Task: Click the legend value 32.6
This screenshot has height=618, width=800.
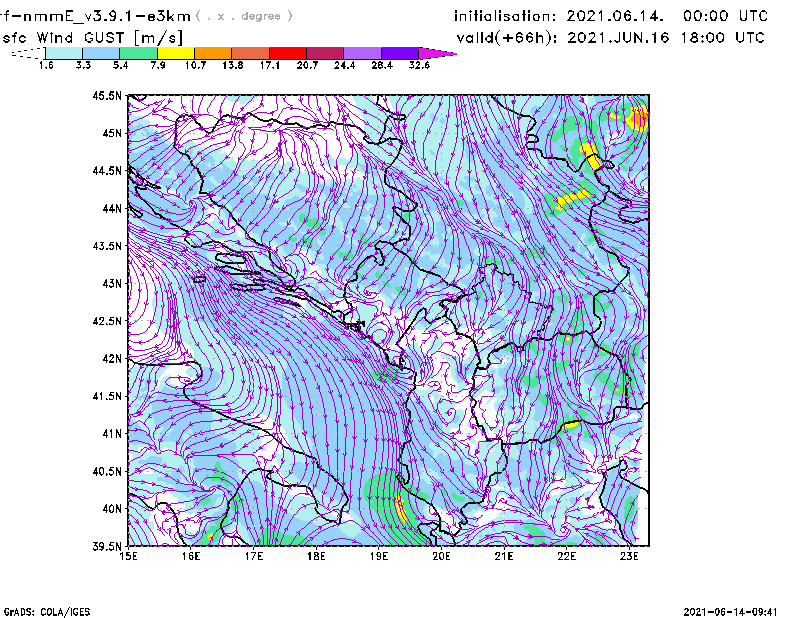Action: coord(419,65)
